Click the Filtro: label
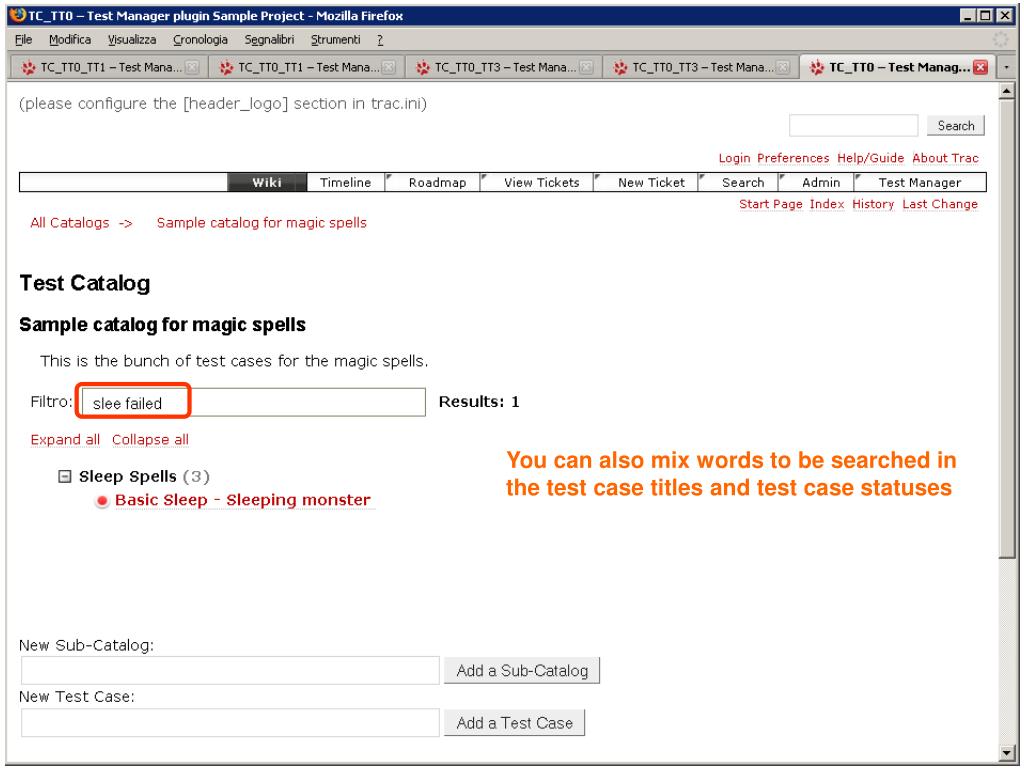The image size is (1024, 768). 52,402
